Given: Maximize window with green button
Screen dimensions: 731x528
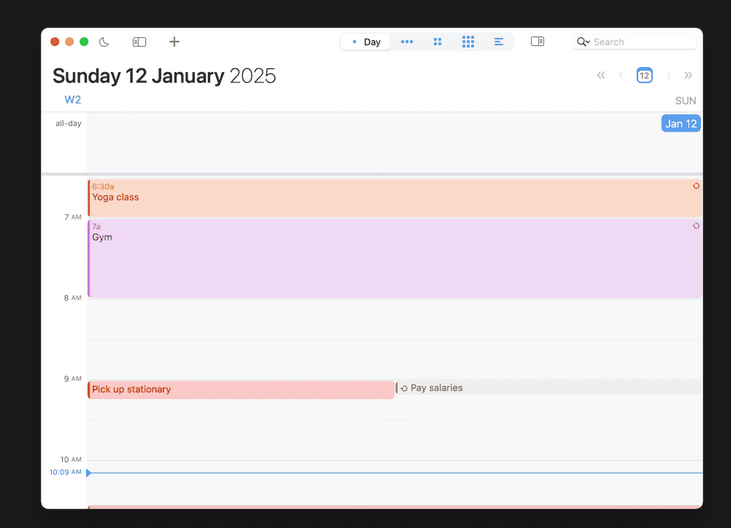Looking at the screenshot, I should [84, 42].
